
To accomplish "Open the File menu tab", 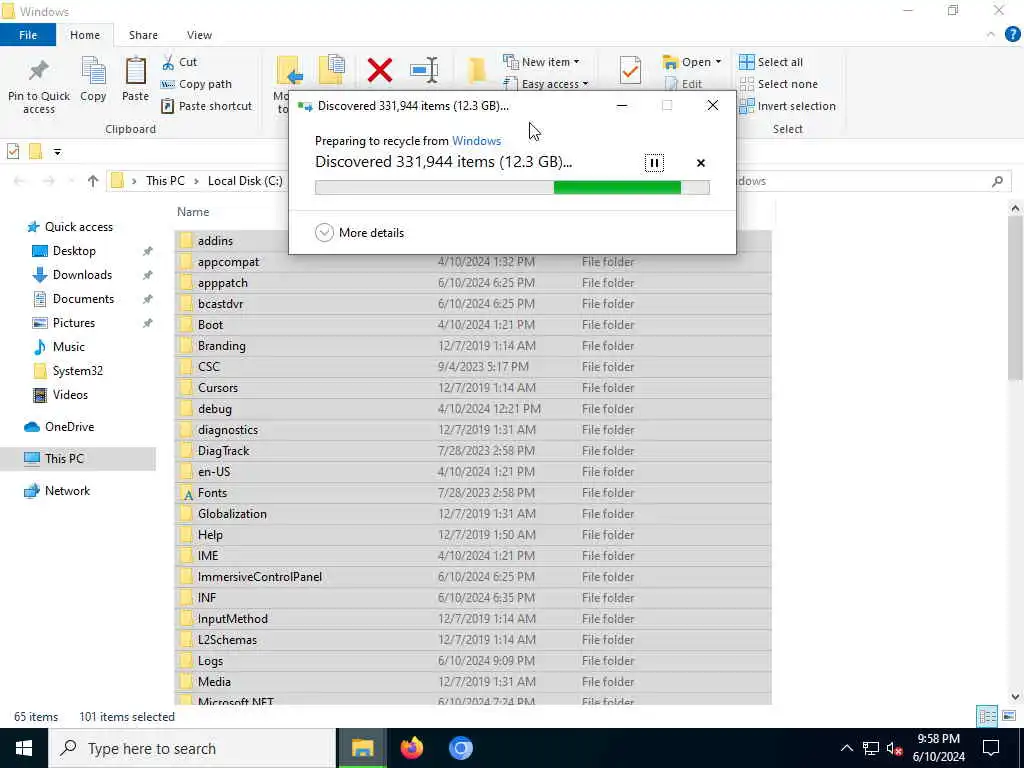I will point(28,35).
